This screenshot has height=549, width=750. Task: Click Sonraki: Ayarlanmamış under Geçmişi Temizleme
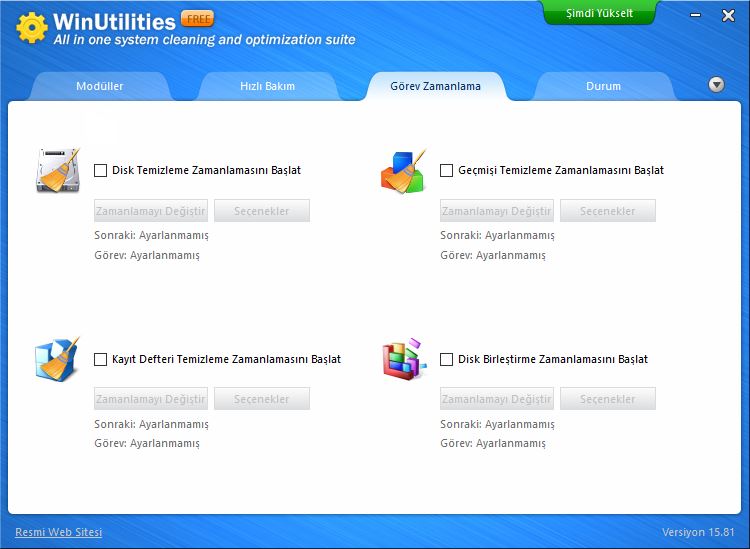point(497,235)
